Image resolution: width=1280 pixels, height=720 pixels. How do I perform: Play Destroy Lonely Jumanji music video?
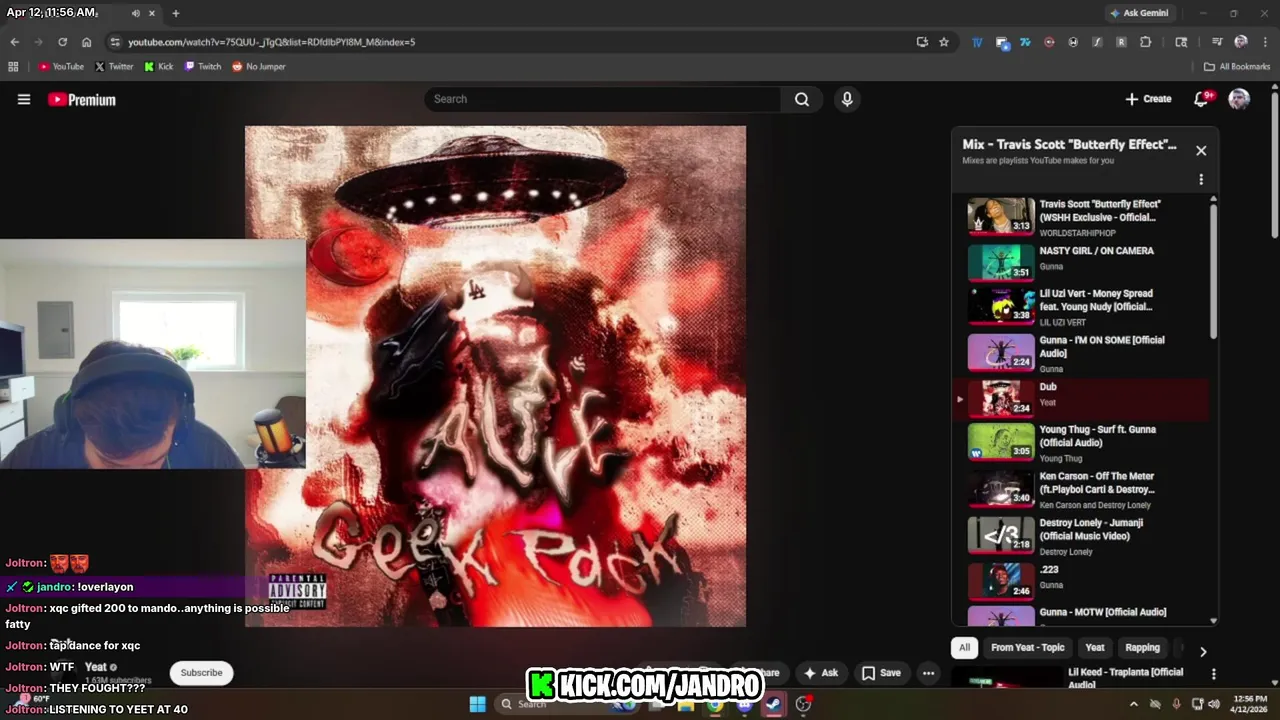point(1082,536)
